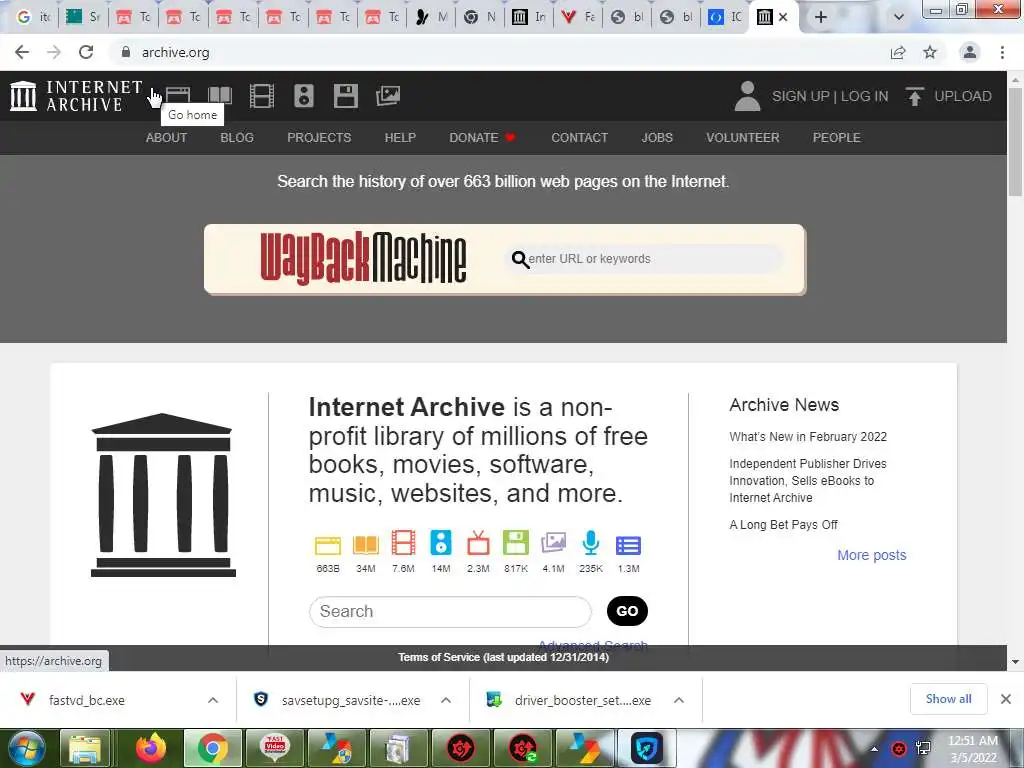The image size is (1024, 768).
Task: Open What's New in February 2022 post
Action: (x=808, y=437)
